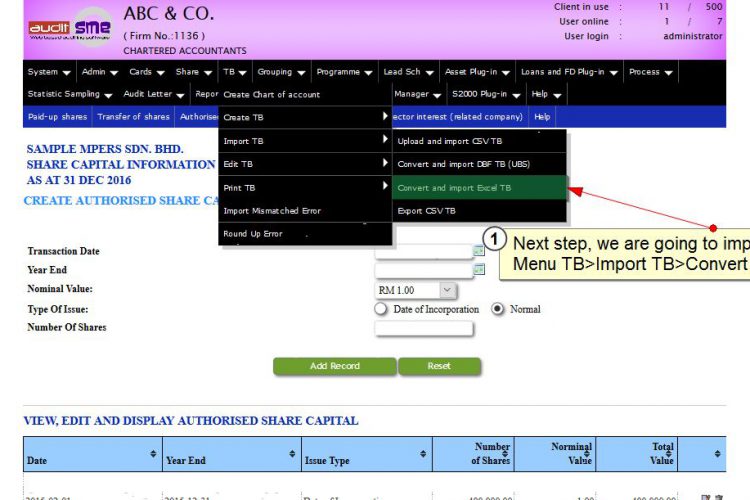Sort the last table column with its arrows

tap(717, 454)
